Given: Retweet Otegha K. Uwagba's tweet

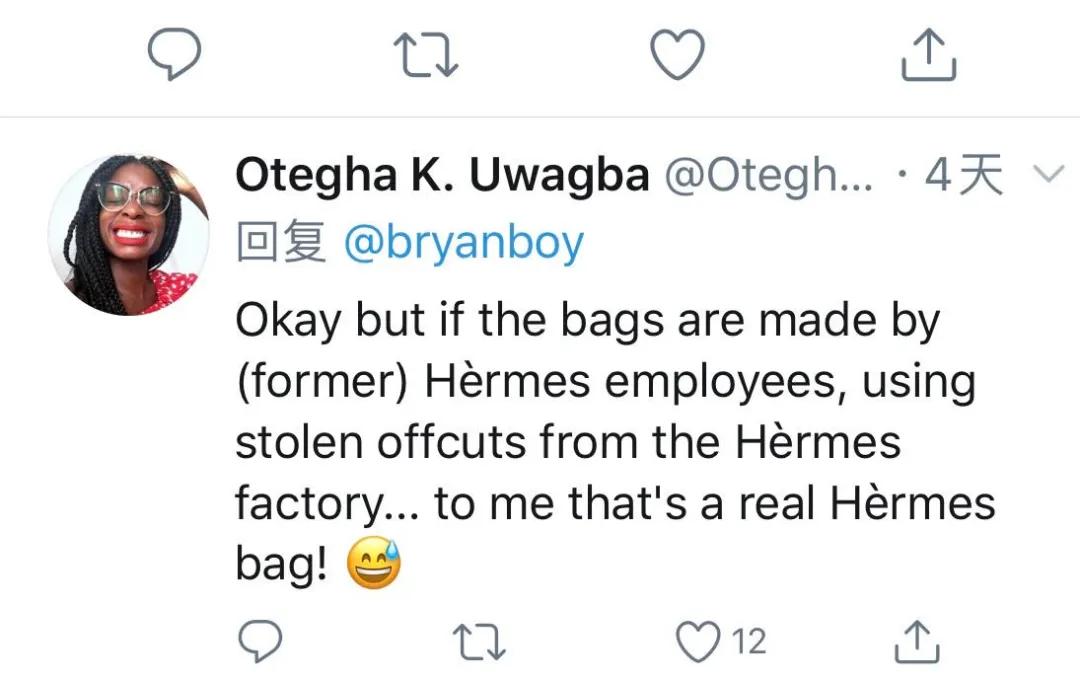Looking at the screenshot, I should (482, 641).
